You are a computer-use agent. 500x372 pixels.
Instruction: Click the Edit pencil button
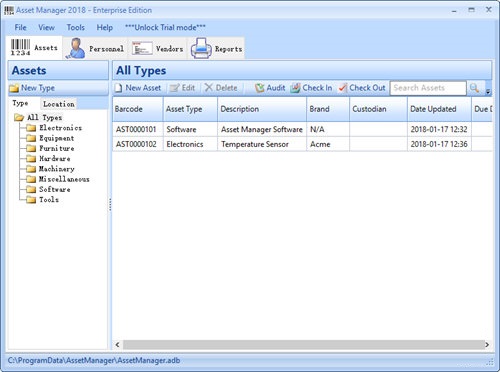[x=182, y=88]
